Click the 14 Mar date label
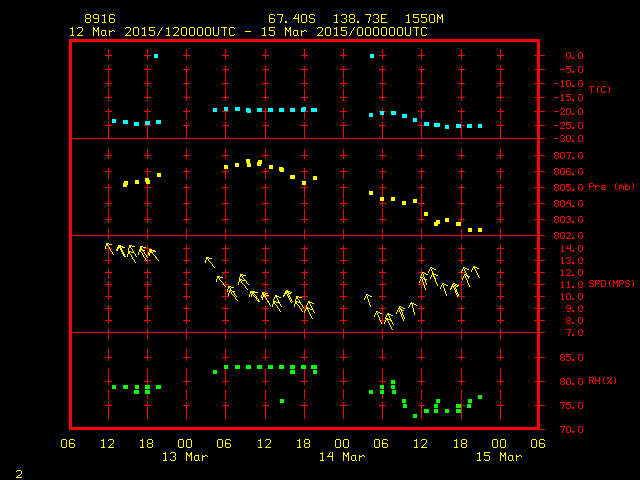This screenshot has width=640, height=480. [x=341, y=457]
